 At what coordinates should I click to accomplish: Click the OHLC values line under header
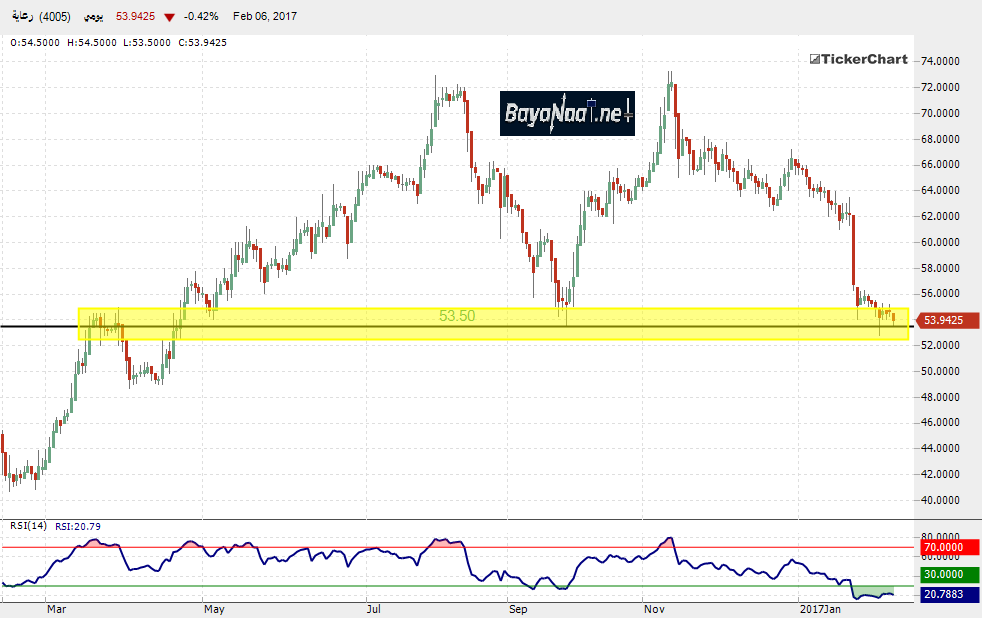(x=118, y=42)
